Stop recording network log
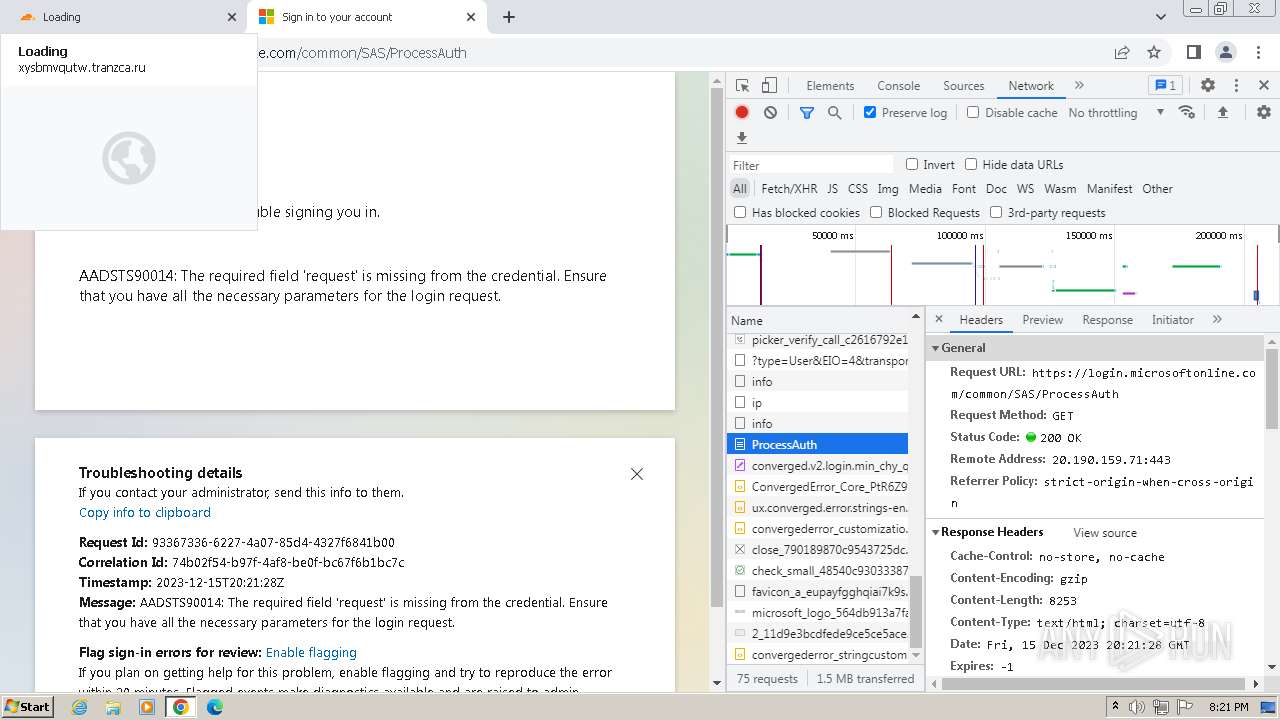 (742, 113)
